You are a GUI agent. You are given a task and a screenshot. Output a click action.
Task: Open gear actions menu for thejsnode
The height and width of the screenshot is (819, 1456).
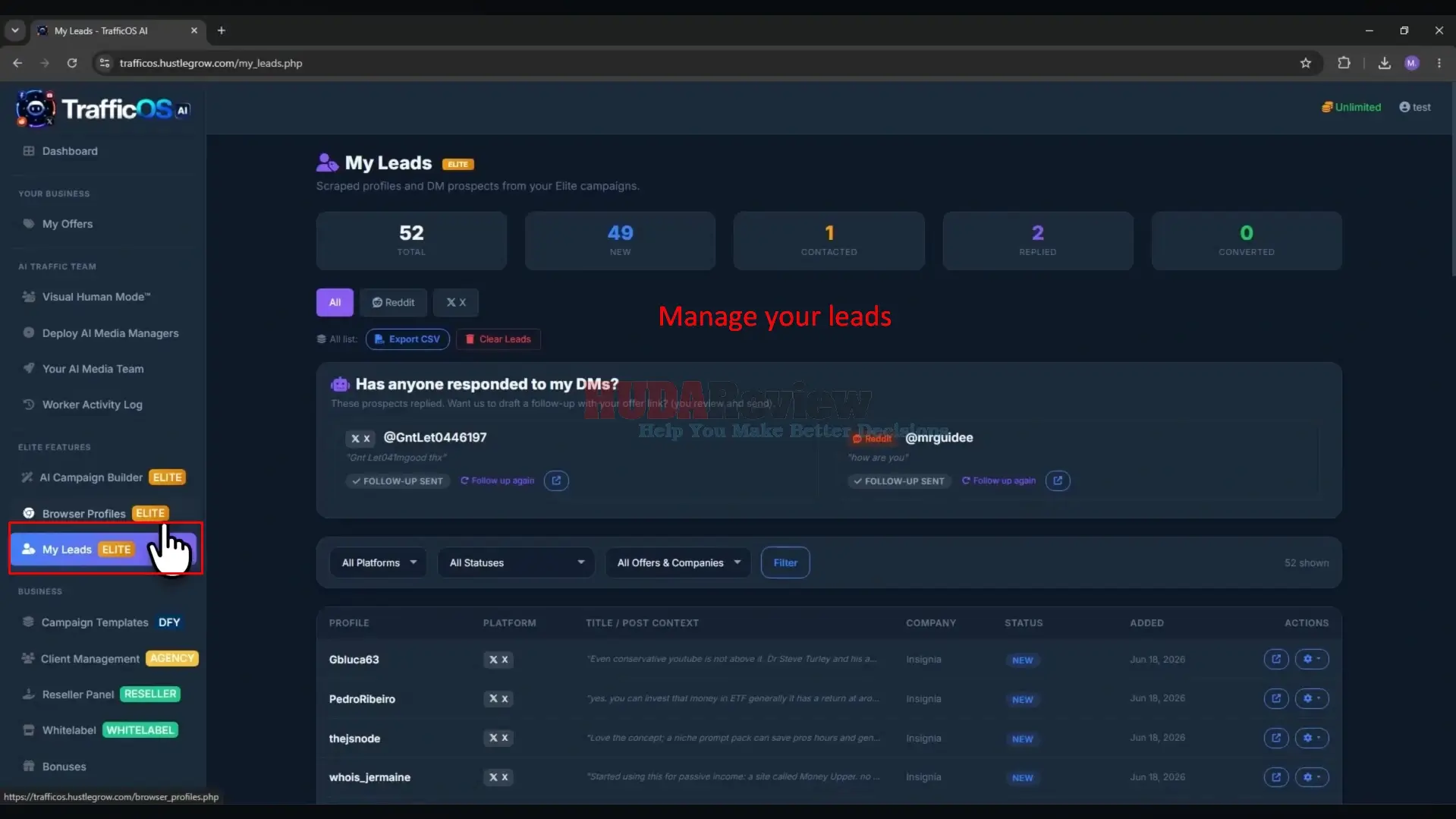pyautogui.click(x=1312, y=738)
